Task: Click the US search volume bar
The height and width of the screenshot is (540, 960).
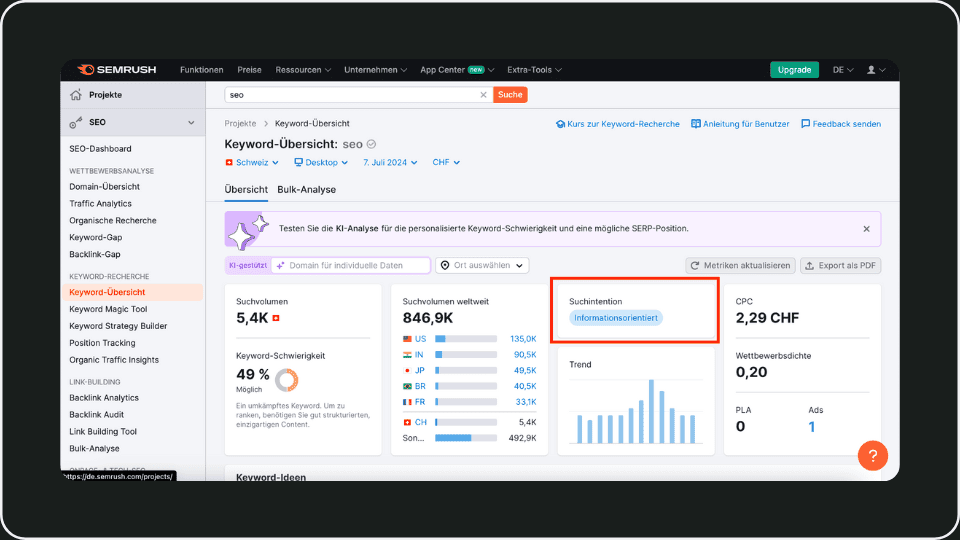Action: 466,339
